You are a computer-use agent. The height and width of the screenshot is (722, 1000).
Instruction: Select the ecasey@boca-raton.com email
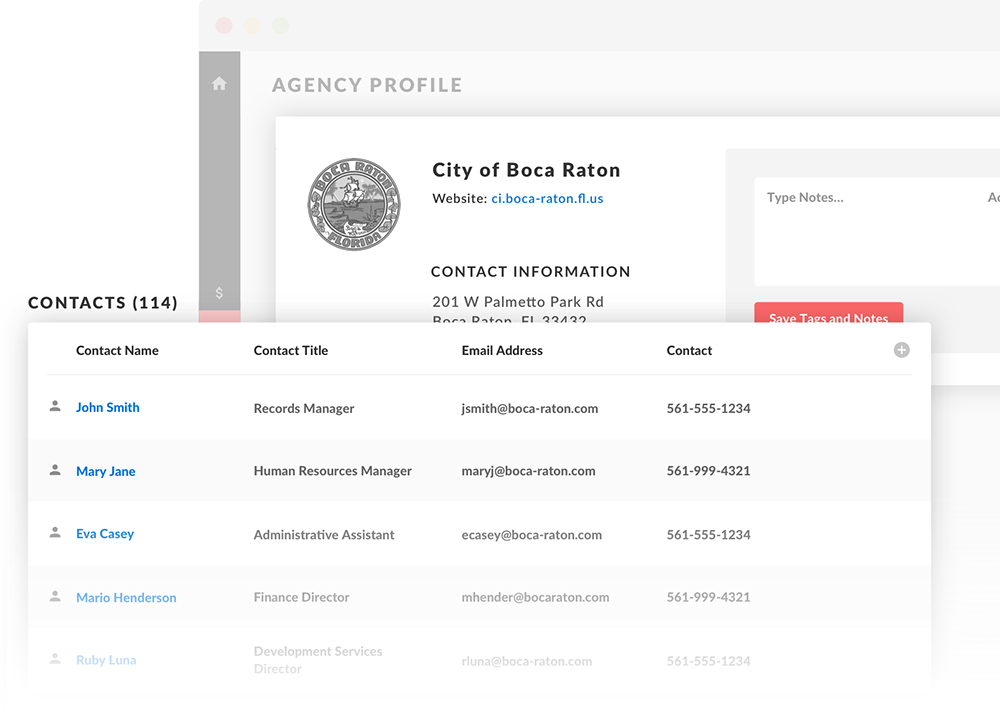coord(532,534)
